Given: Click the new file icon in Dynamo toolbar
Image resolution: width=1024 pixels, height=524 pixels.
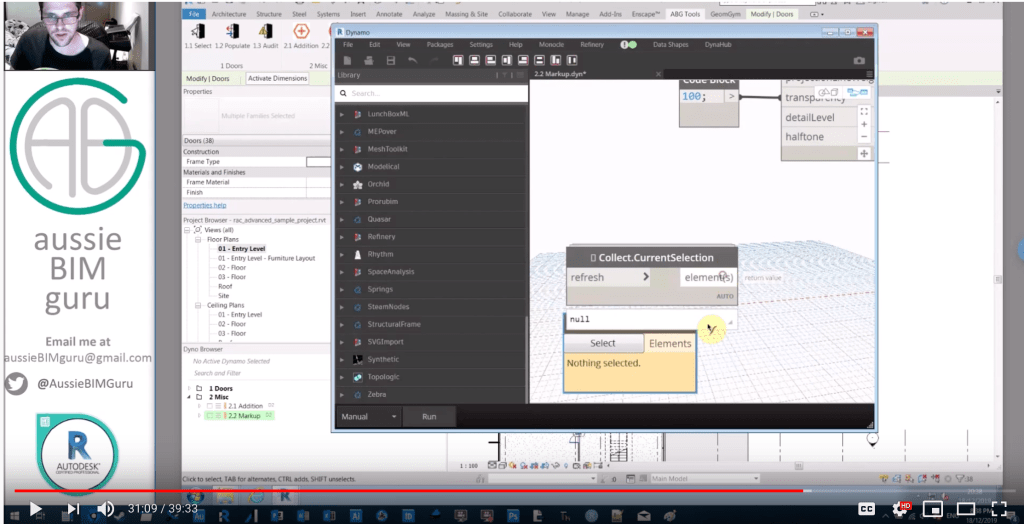Looking at the screenshot, I should pyautogui.click(x=347, y=61).
